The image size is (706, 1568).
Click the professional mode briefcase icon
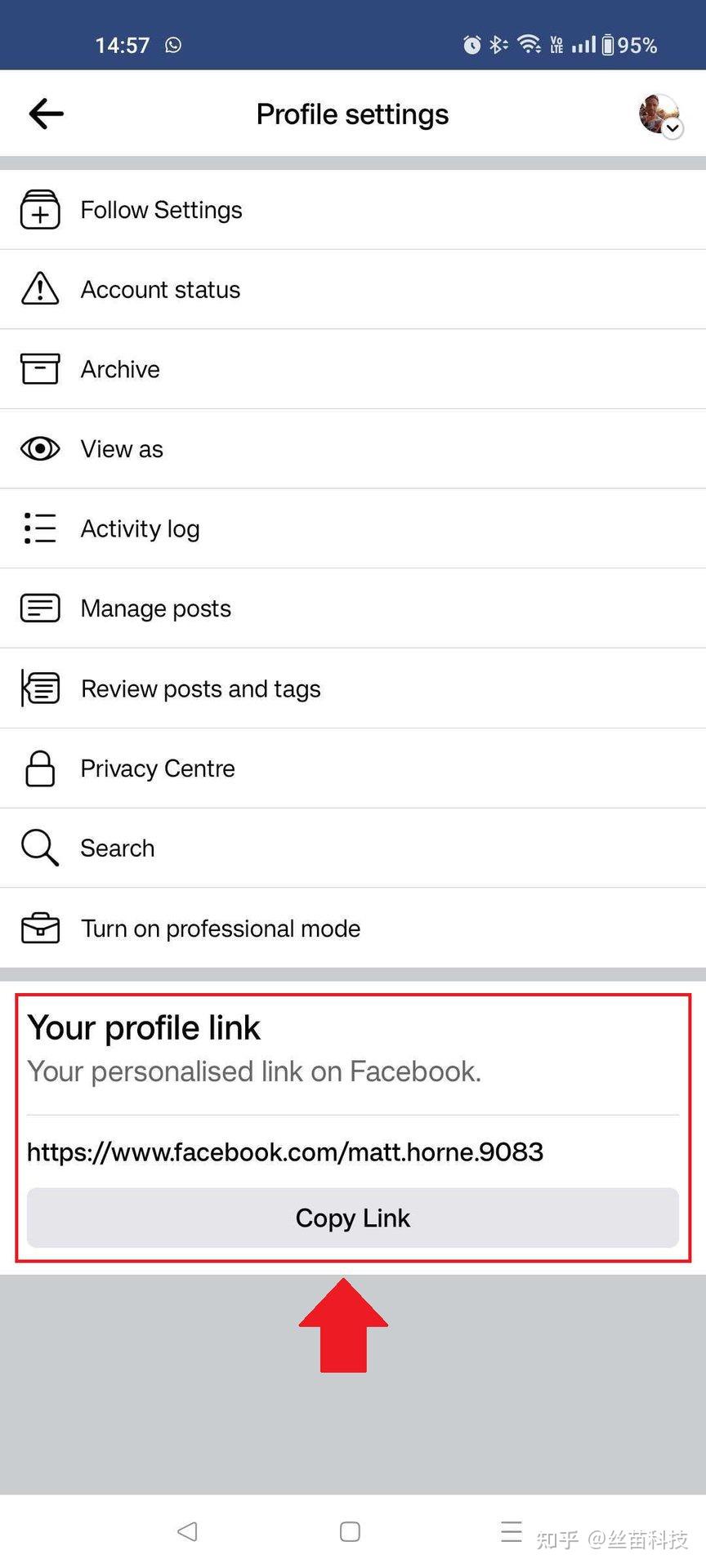click(x=39, y=928)
